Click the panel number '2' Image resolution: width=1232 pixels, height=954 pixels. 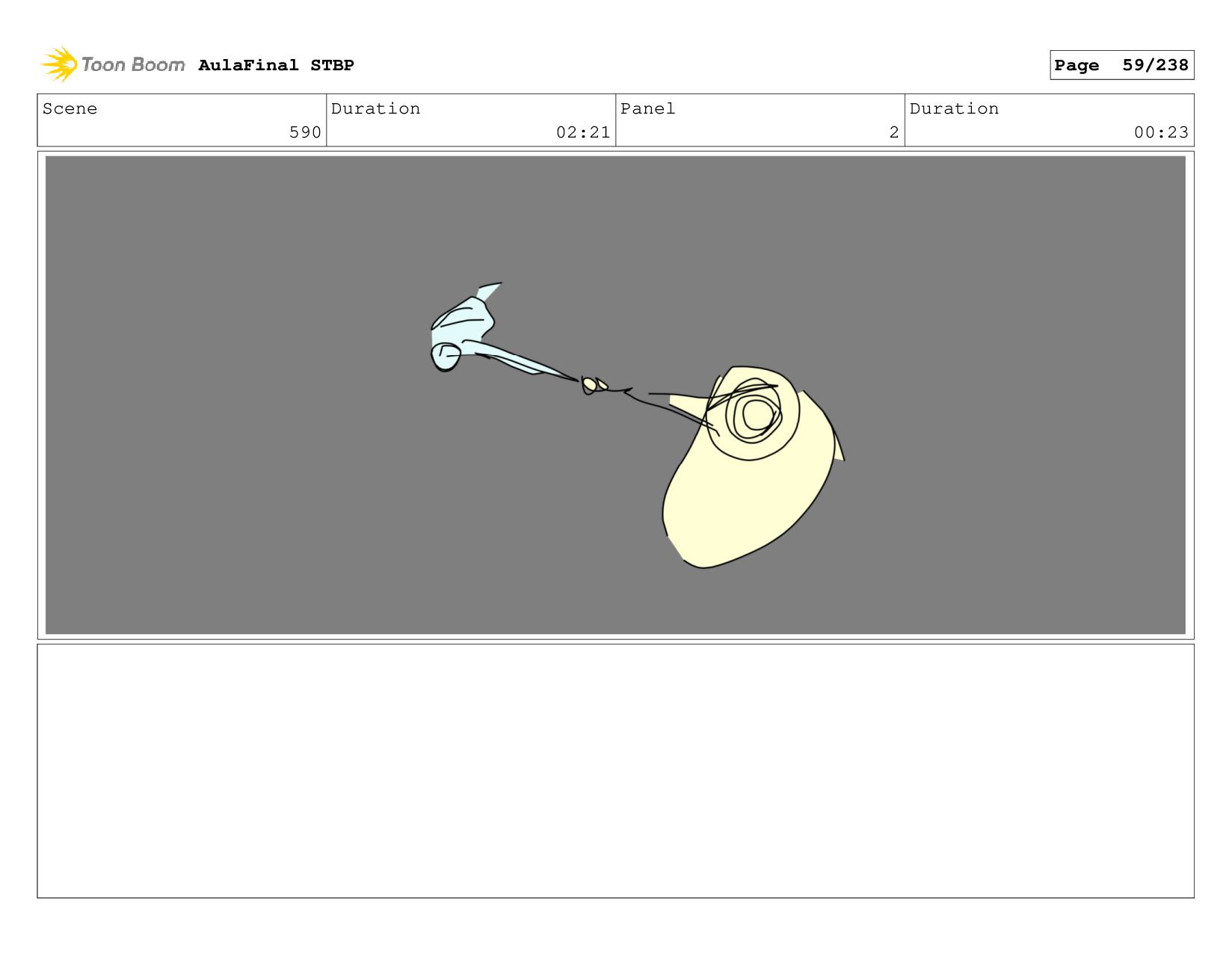point(894,132)
